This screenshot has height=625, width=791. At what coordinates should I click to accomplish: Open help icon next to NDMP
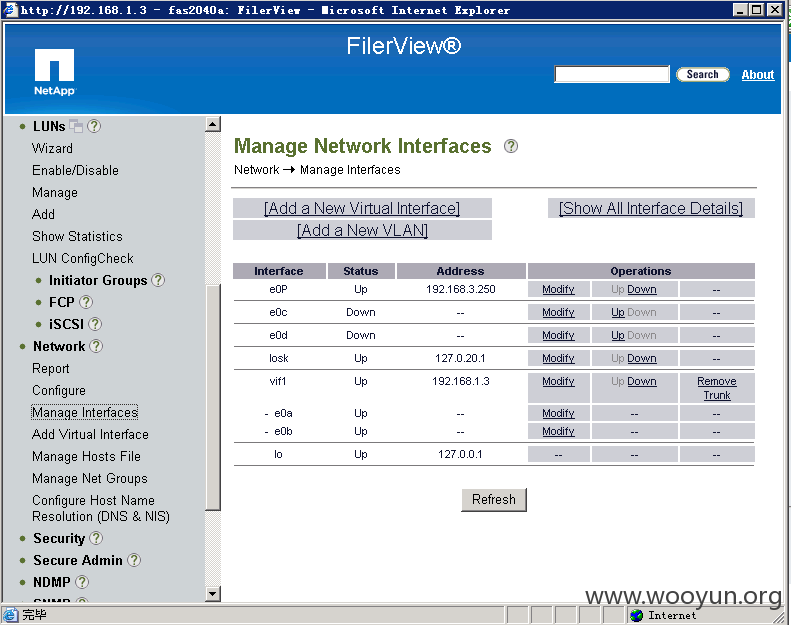(82, 582)
